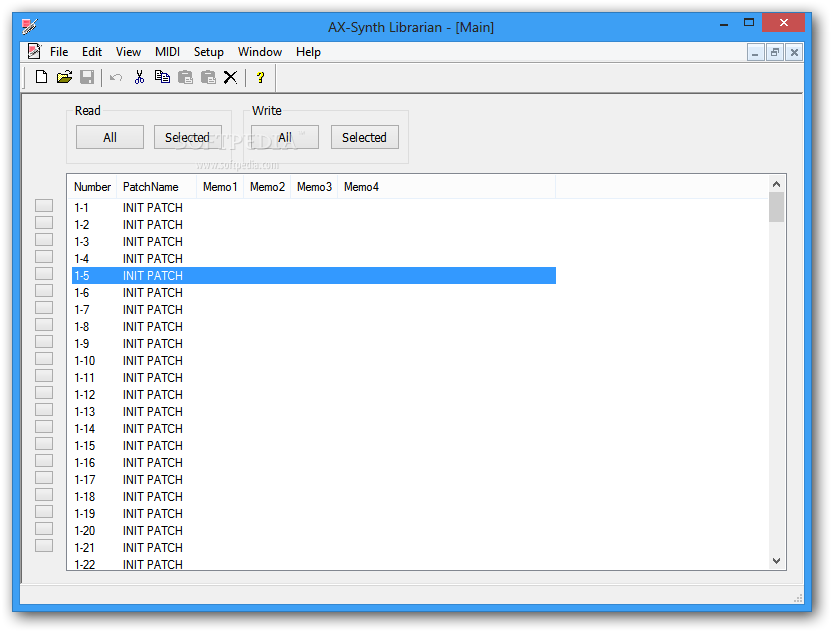Click the yellow Help question mark icon
This screenshot has width=832, height=632.
pos(260,77)
